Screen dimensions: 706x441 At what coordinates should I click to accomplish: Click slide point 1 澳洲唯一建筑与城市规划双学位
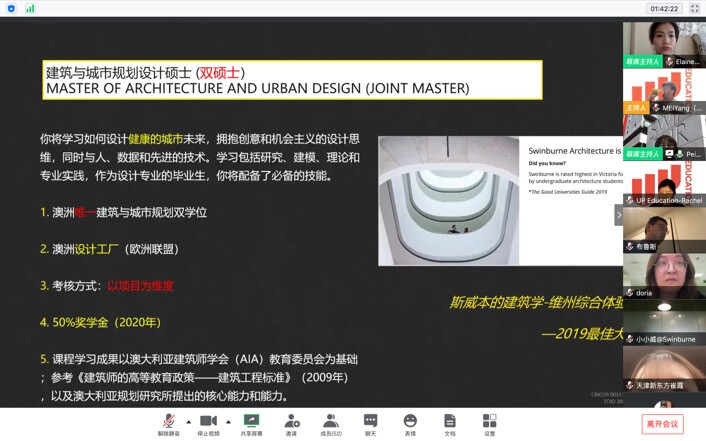[123, 212]
